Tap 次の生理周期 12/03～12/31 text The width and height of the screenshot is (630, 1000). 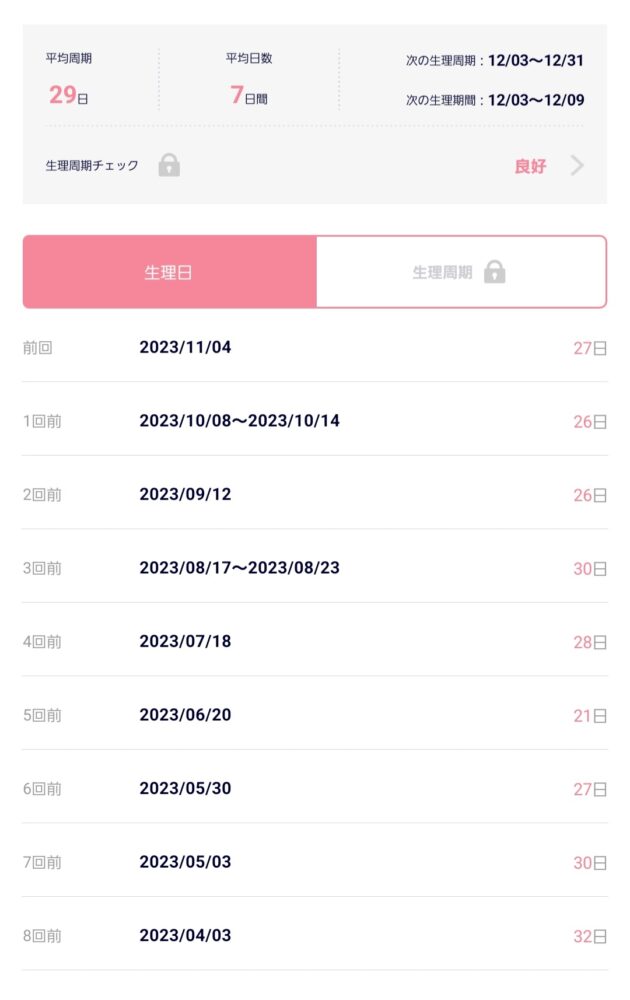tap(495, 61)
